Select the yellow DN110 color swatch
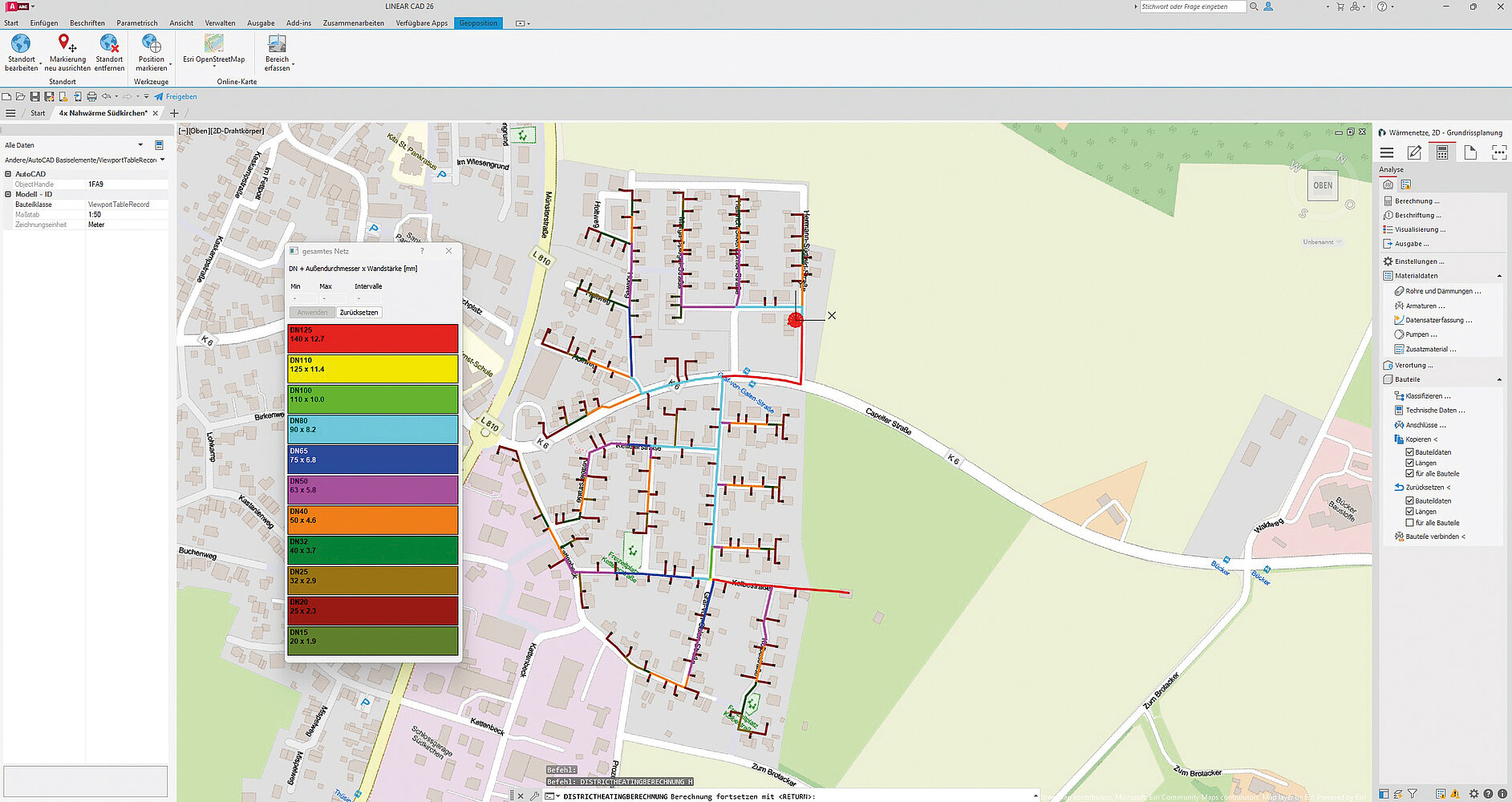The width and height of the screenshot is (1512, 802). [373, 369]
